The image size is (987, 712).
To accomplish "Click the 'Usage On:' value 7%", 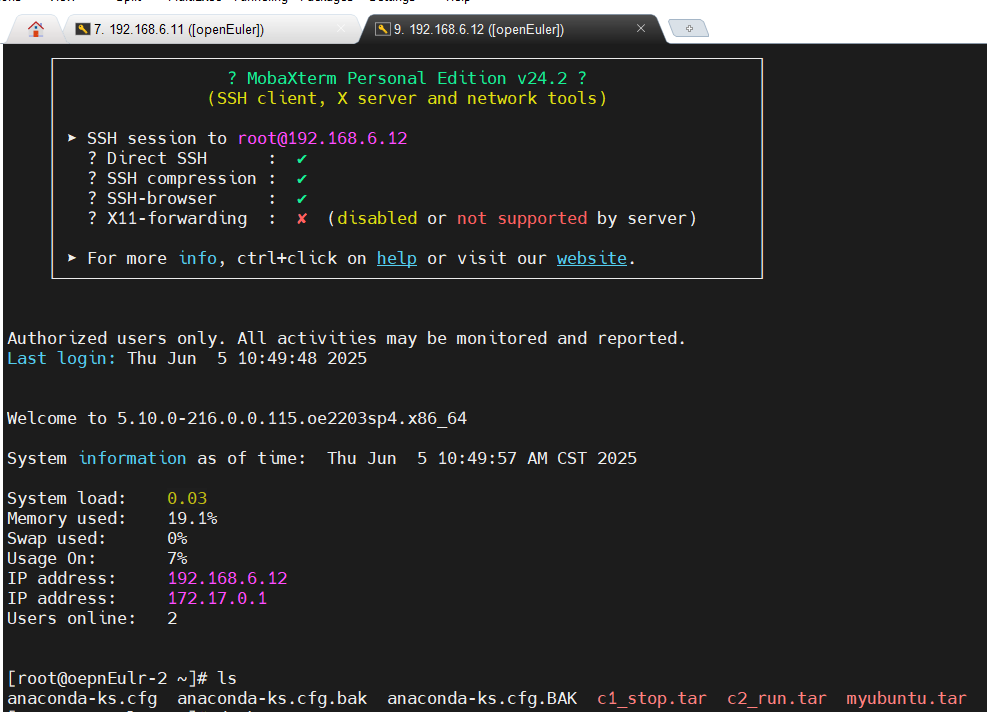I will coord(178,558).
